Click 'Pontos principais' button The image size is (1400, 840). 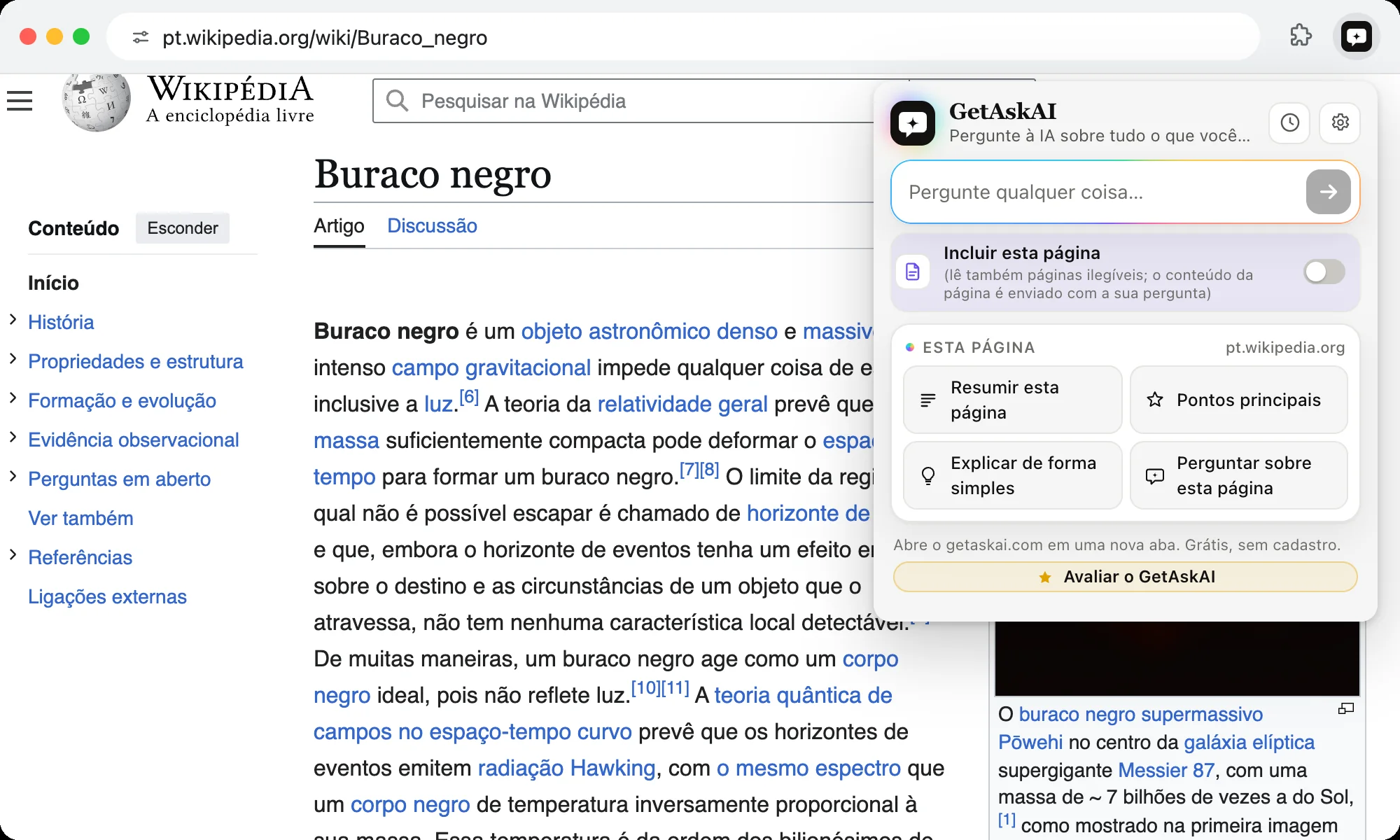pos(1238,400)
